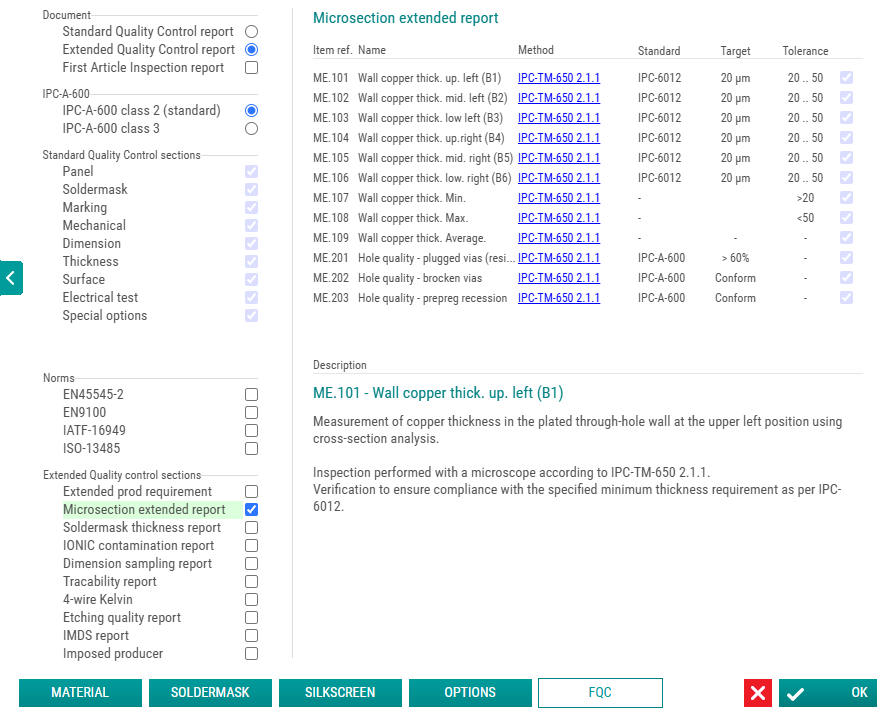Select row Wall copper thick. Min.
Viewport: 884px width, 719px height.
click(x=412, y=199)
